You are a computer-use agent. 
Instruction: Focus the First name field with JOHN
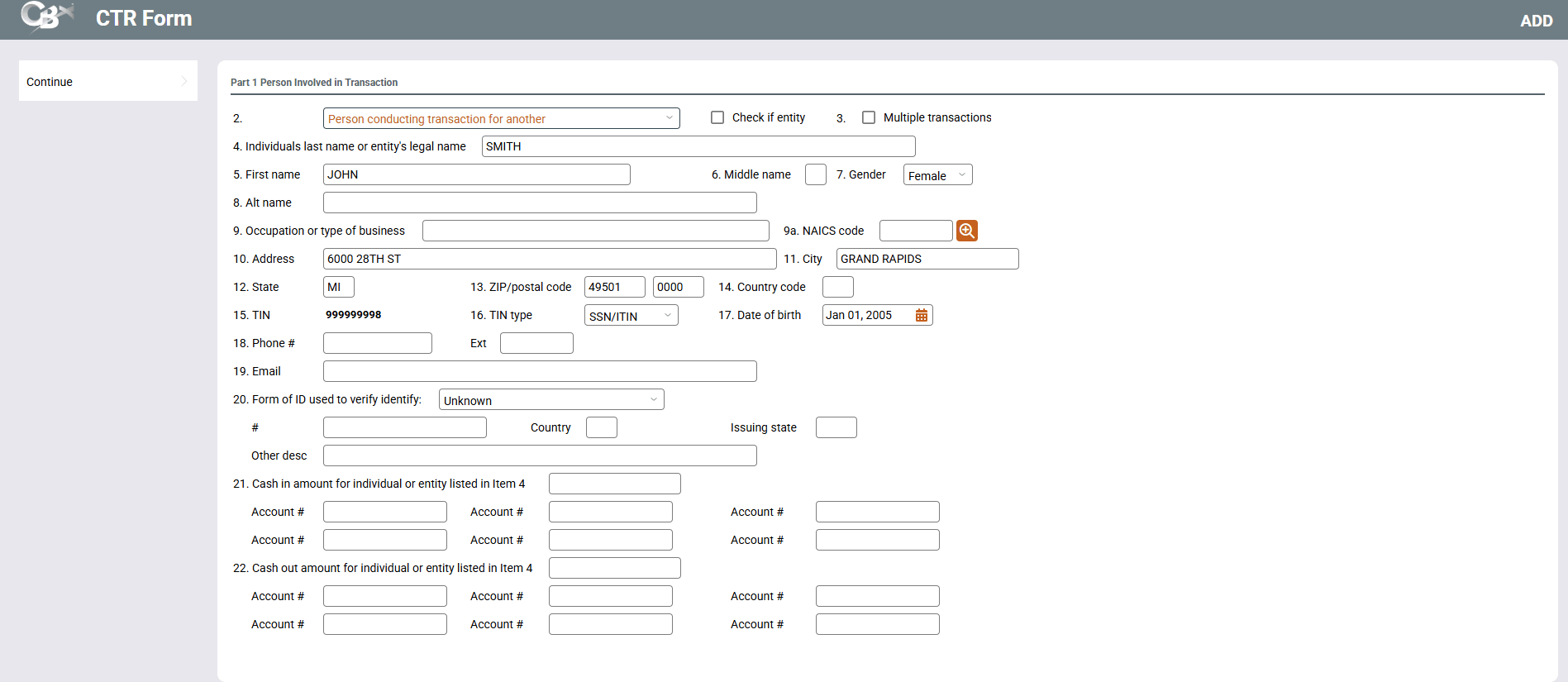coord(476,174)
